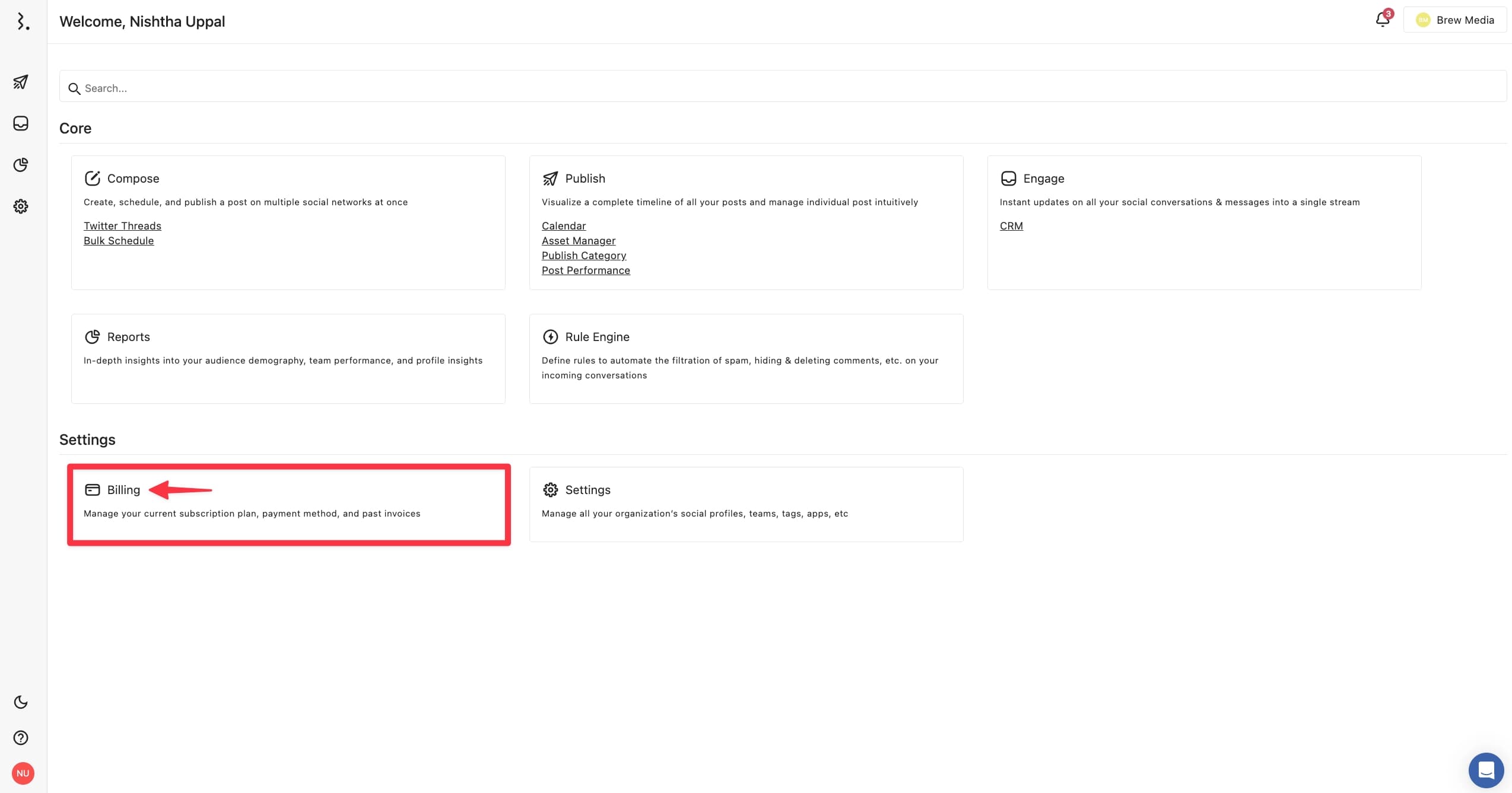Open notifications bell icon
This screenshot has height=793, width=1512.
pyautogui.click(x=1382, y=20)
